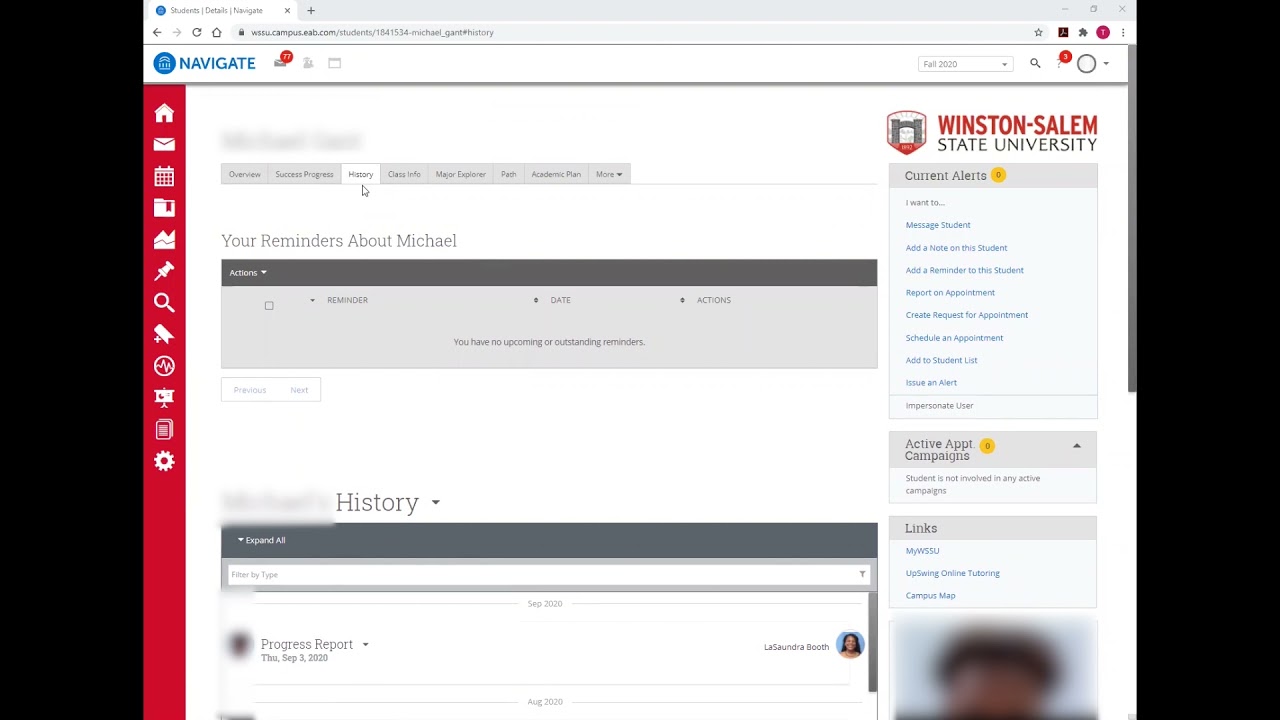Switch to the Overview tab
The width and height of the screenshot is (1280, 720).
tap(245, 174)
